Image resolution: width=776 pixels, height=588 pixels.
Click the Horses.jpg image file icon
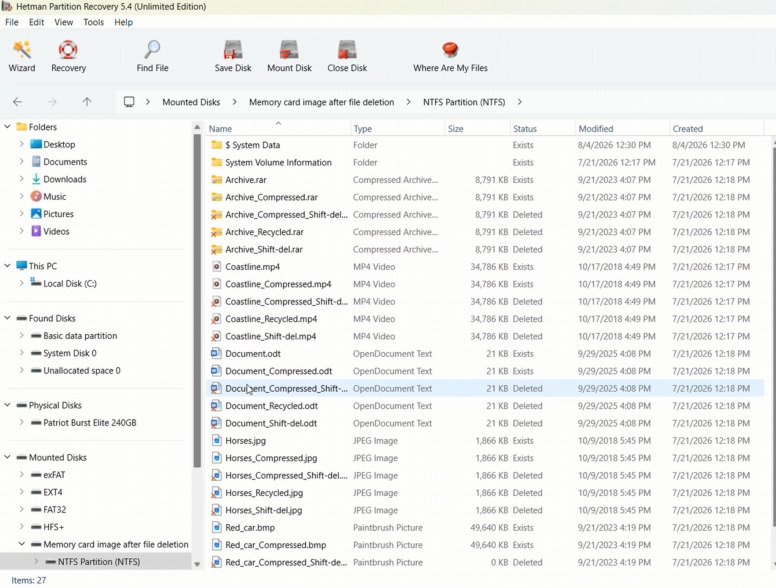pyautogui.click(x=216, y=441)
